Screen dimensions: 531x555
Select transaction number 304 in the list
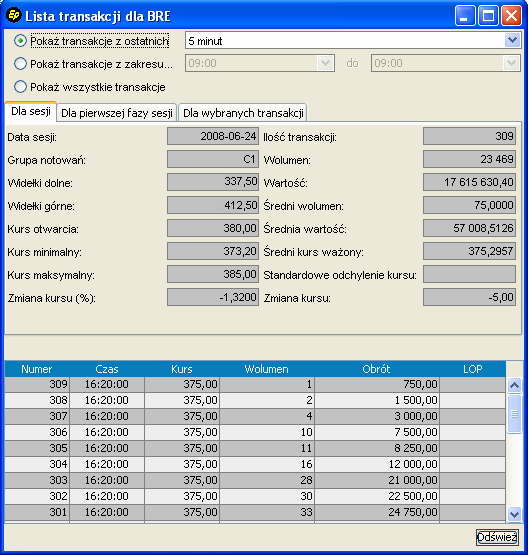(255, 464)
